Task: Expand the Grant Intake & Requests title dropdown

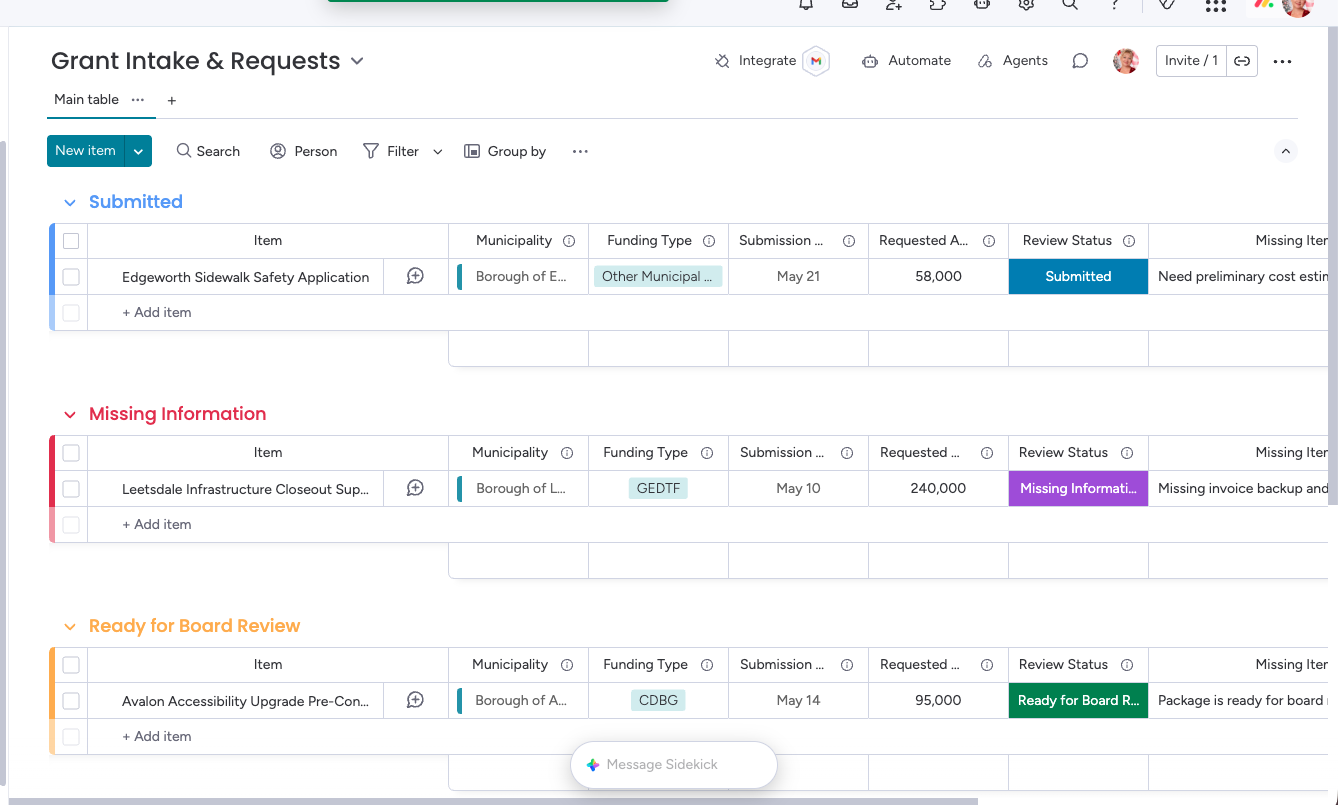Action: [357, 62]
